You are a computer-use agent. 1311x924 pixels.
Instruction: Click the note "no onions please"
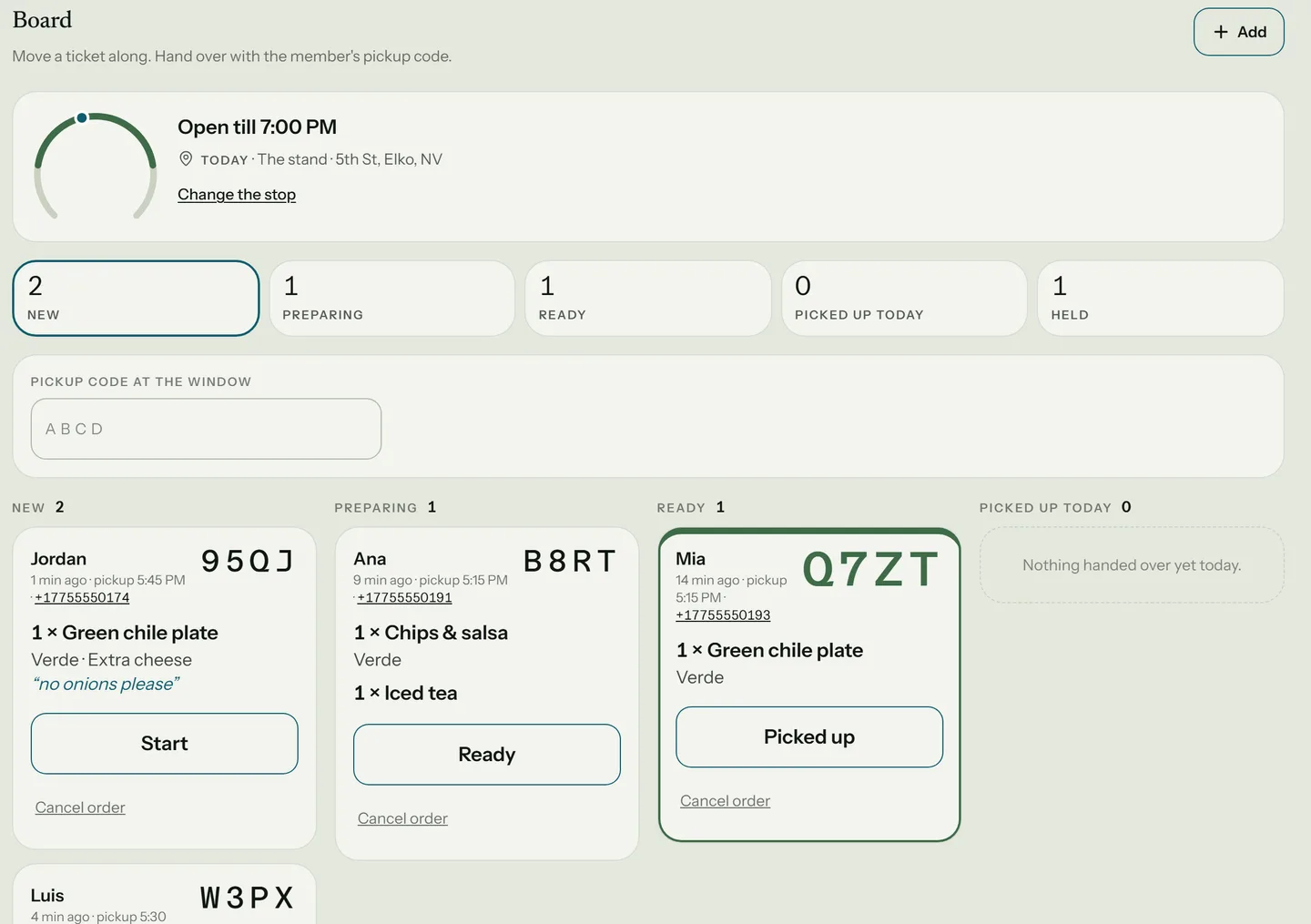click(x=106, y=685)
